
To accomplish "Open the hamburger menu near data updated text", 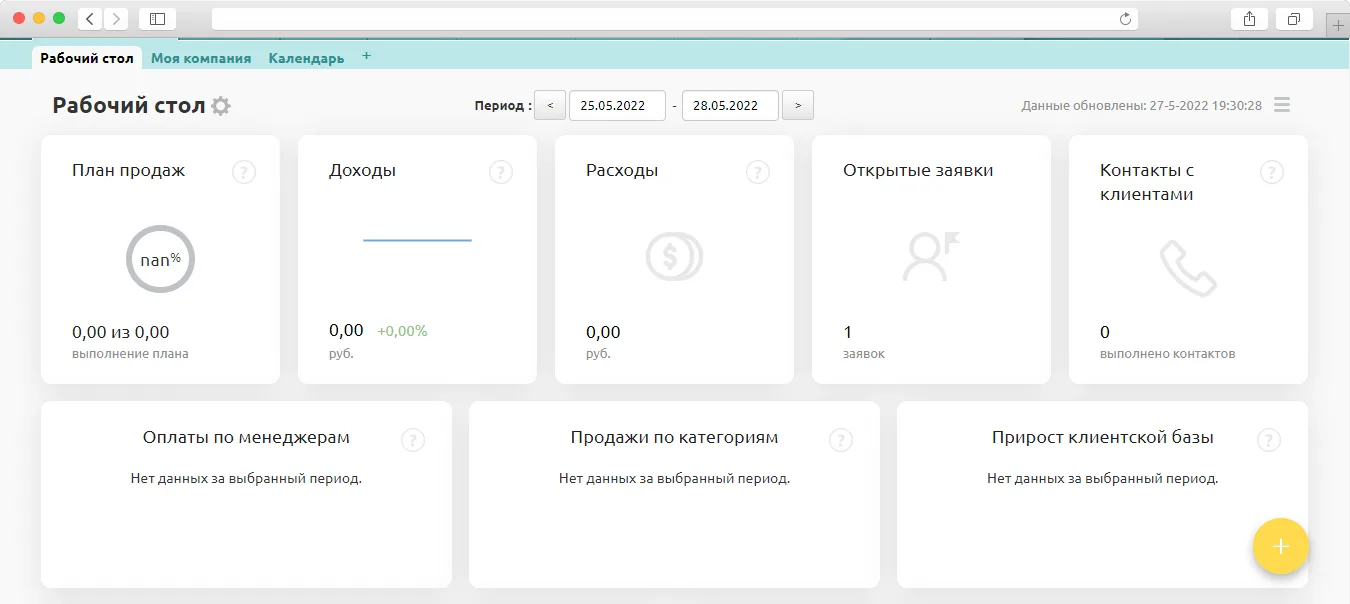I will coord(1282,105).
